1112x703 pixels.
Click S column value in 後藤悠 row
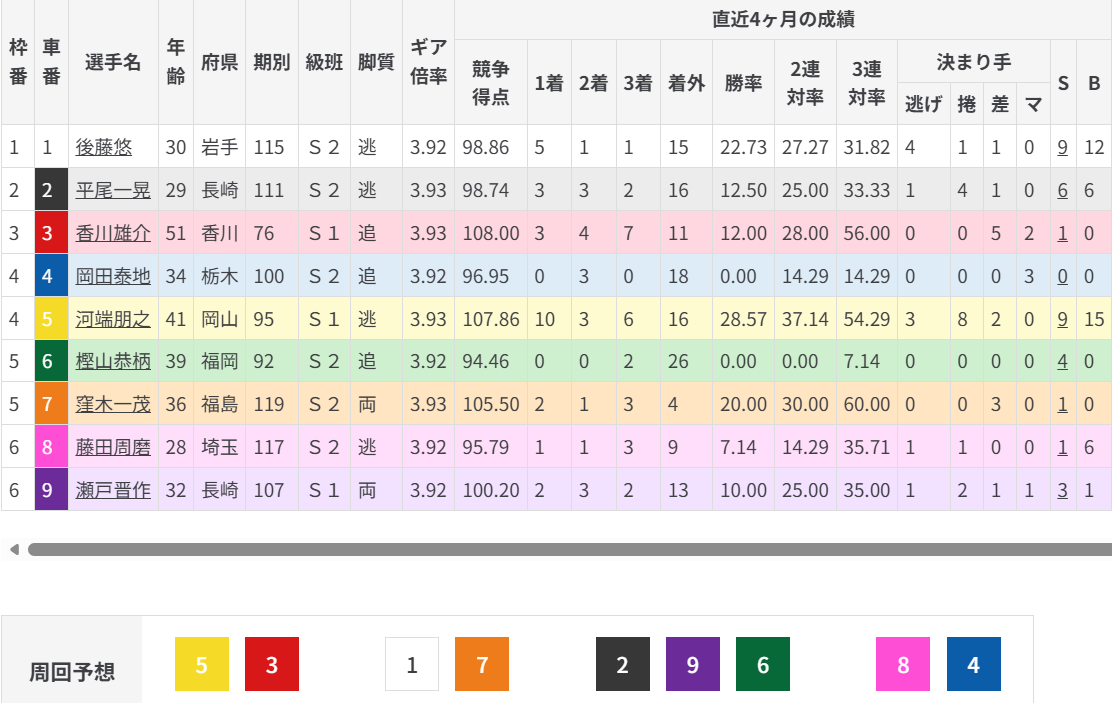[x=1062, y=147]
